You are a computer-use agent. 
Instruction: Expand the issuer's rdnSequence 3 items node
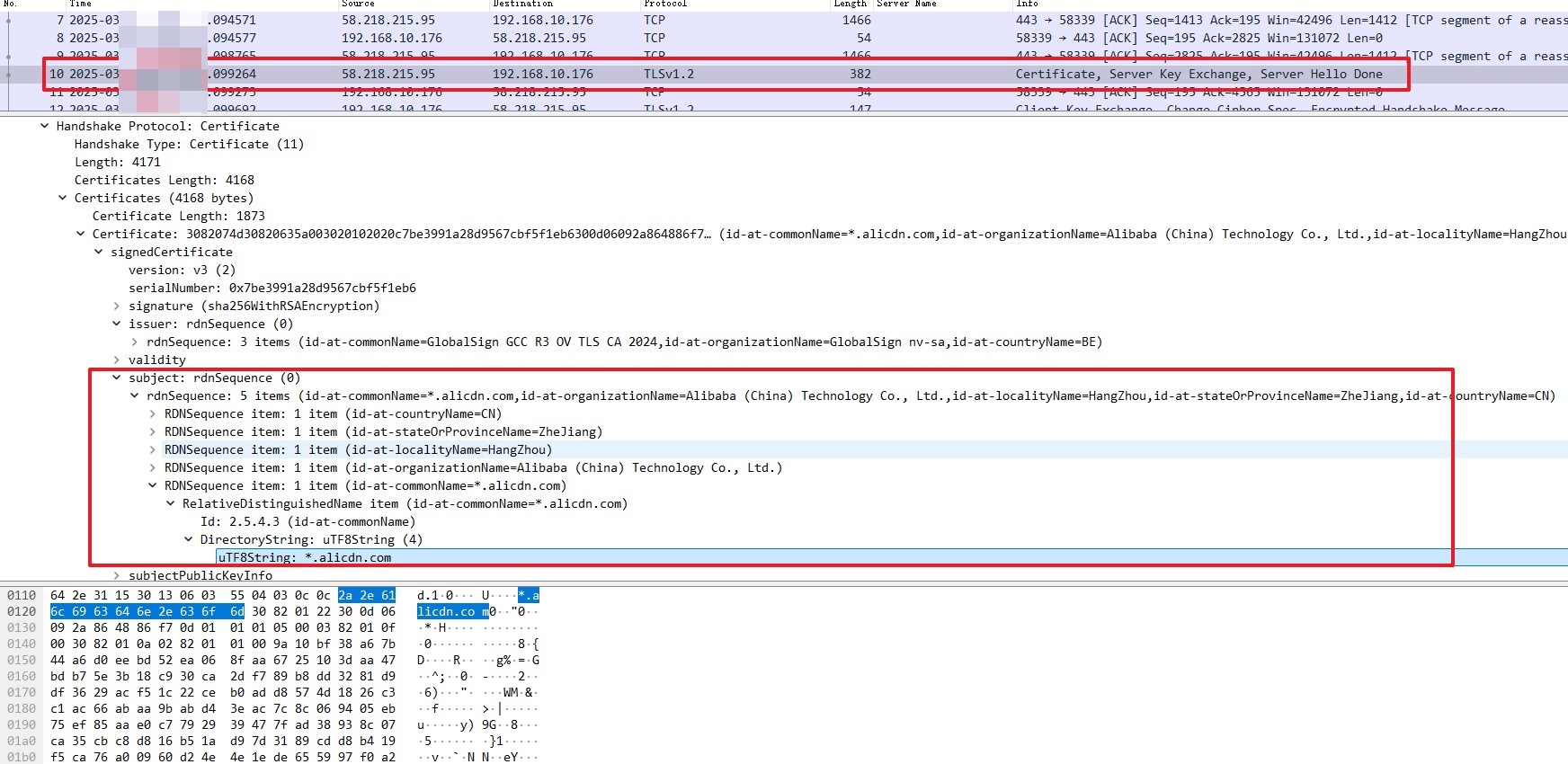pos(135,342)
